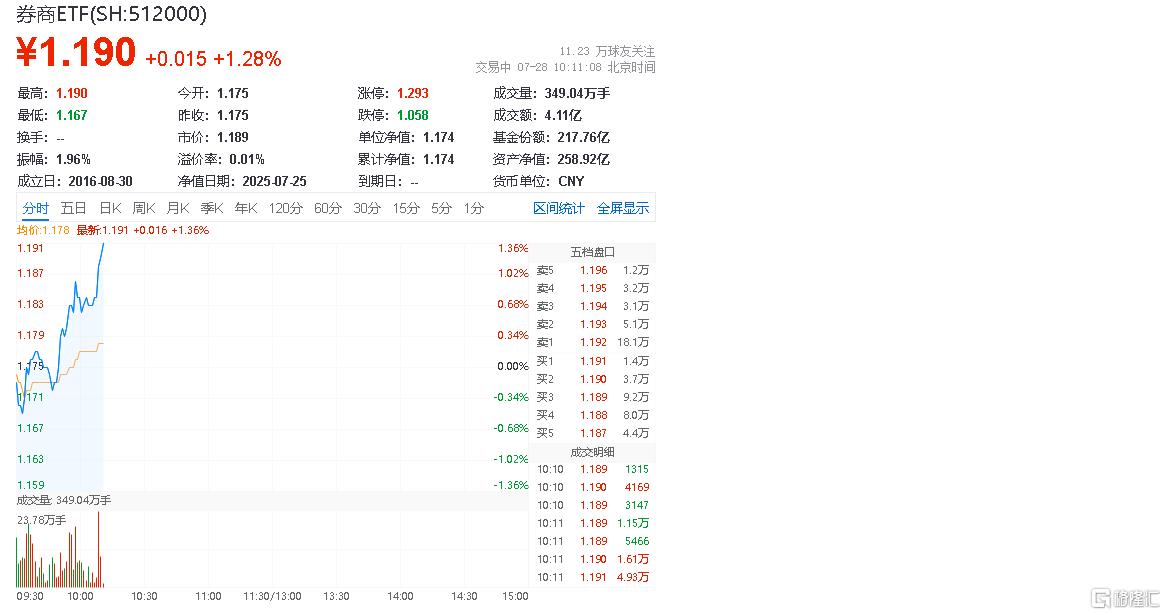Screen dimensions: 1166x615
Task: Click the trade row with volume 1315
Action: (x=593, y=469)
